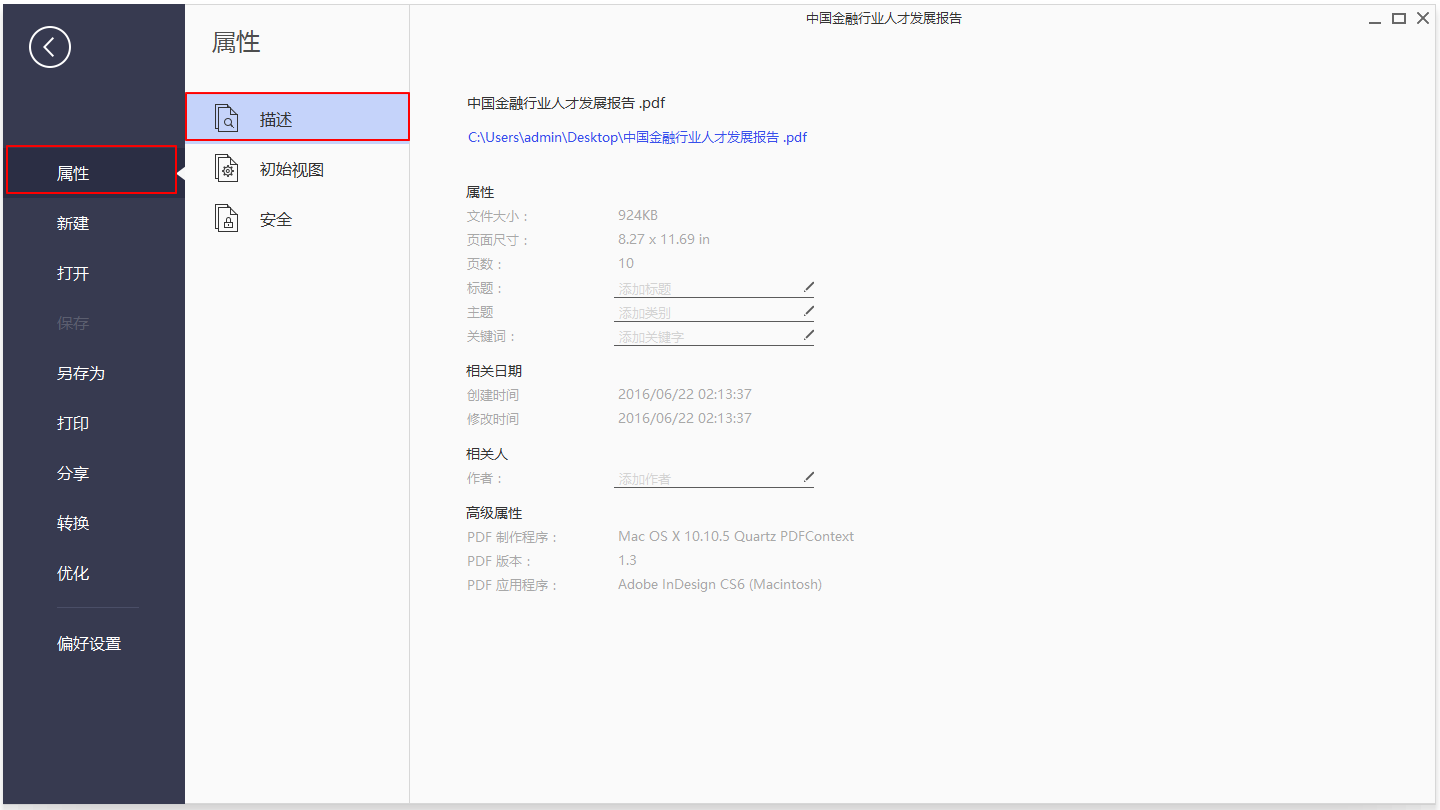Click the back arrow circle icon
The image size is (1440, 810).
coord(50,47)
